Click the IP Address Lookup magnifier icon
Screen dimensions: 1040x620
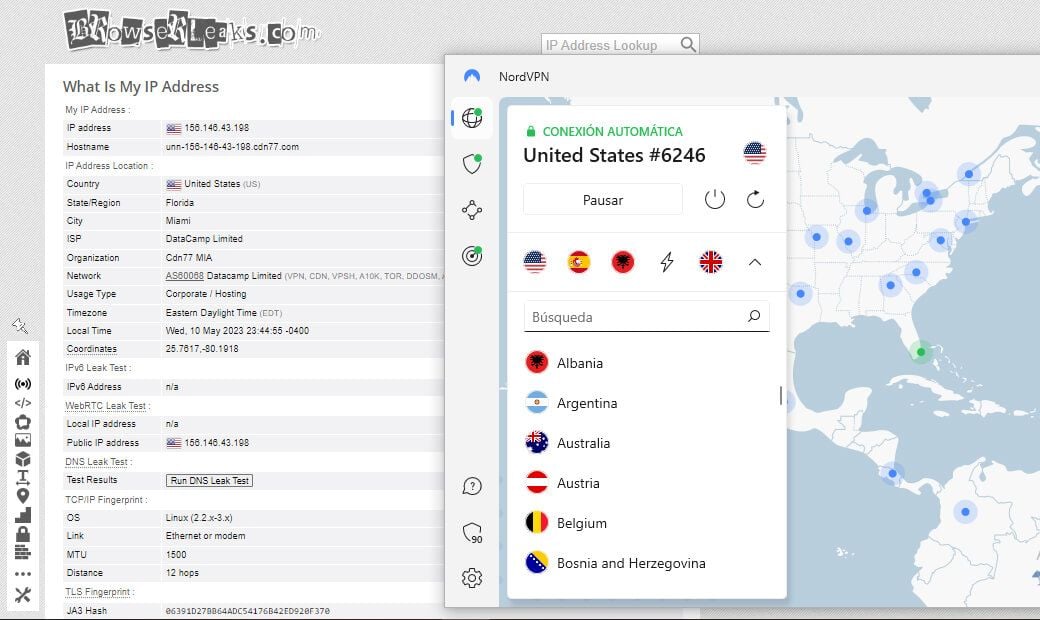pyautogui.click(x=688, y=44)
